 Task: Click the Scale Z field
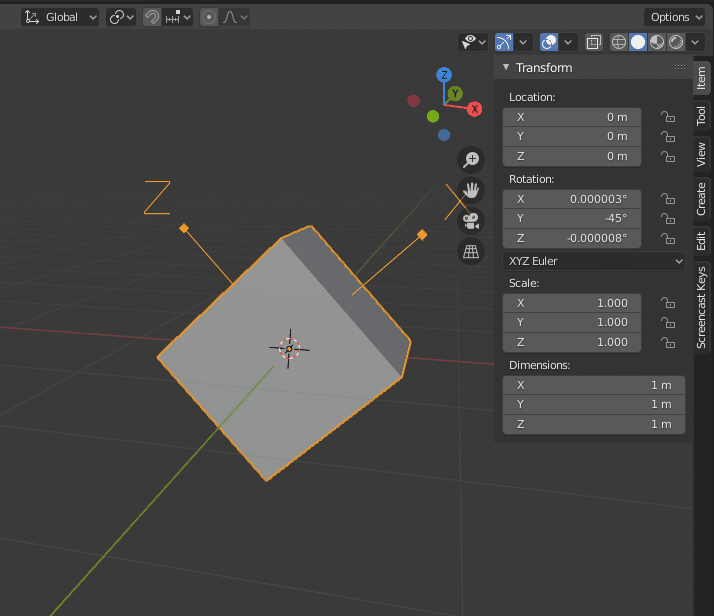572,342
